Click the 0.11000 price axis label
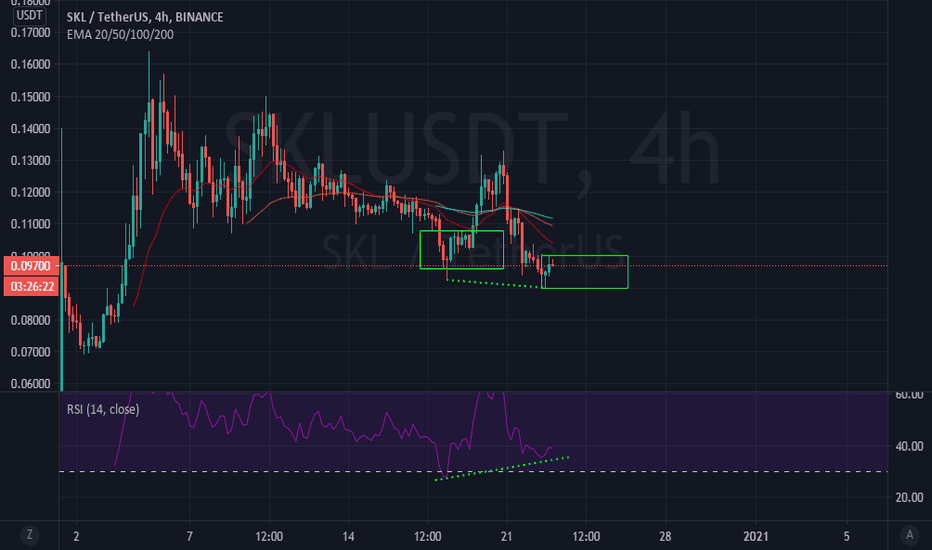 (x=30, y=224)
